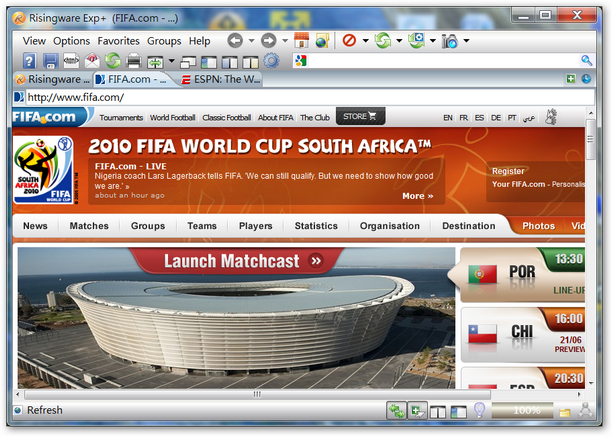
Task: Open the Options menu
Action: [72, 41]
